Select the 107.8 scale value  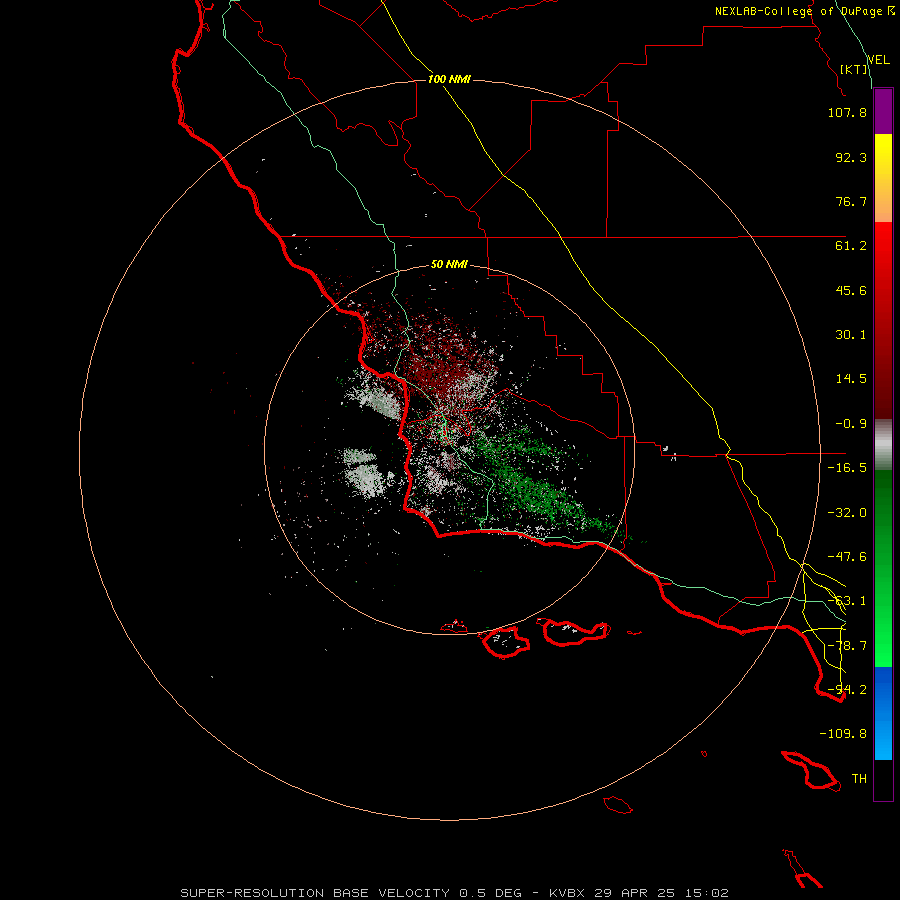tap(847, 112)
